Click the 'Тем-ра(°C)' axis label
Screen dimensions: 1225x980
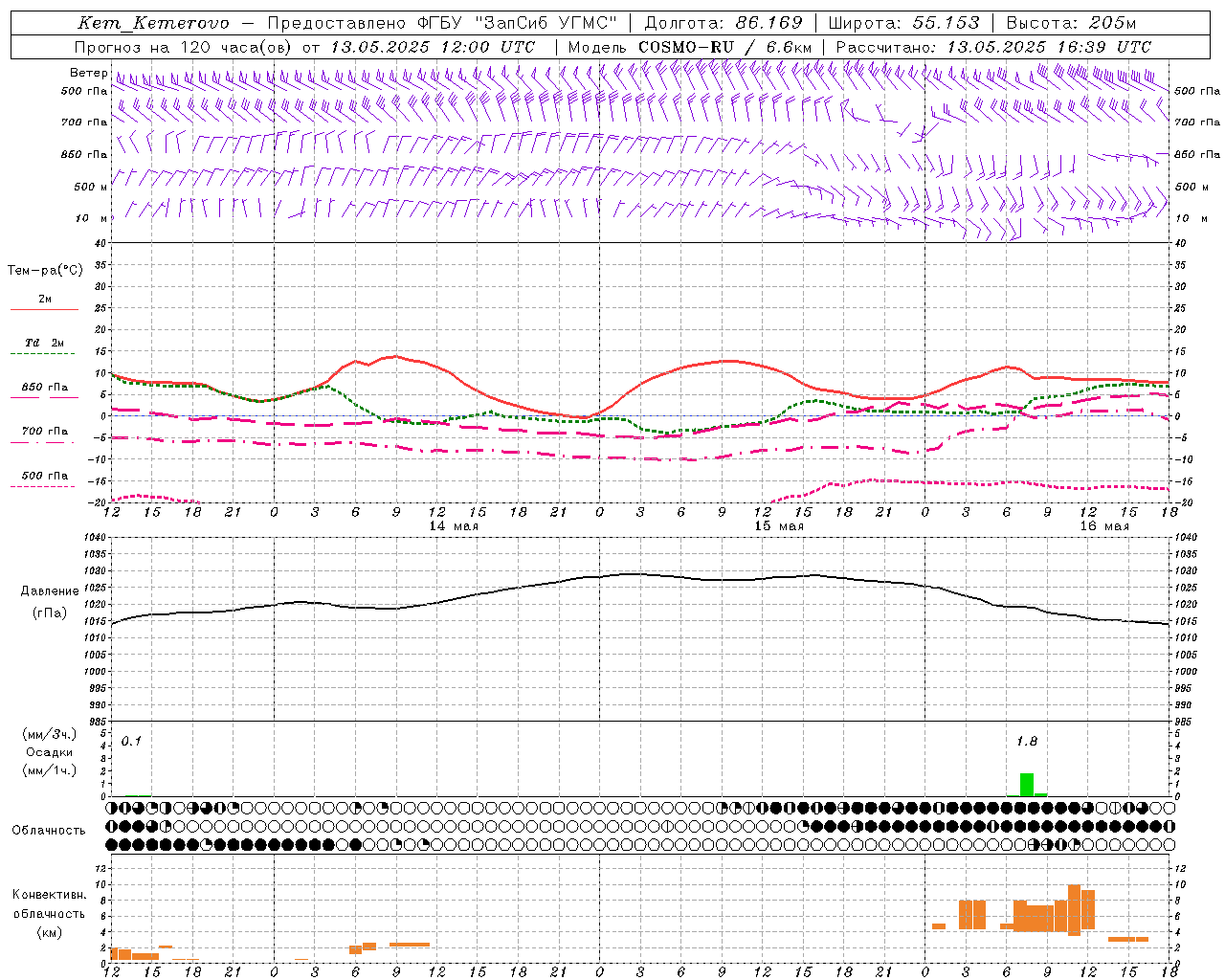click(45, 271)
